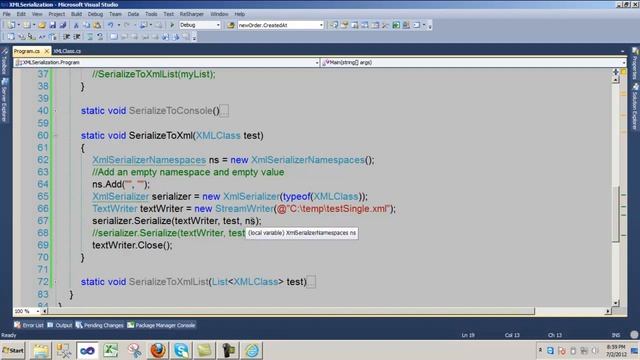Click the horizontal scrollbar thumb
The image size is (640, 360).
click(291, 311)
